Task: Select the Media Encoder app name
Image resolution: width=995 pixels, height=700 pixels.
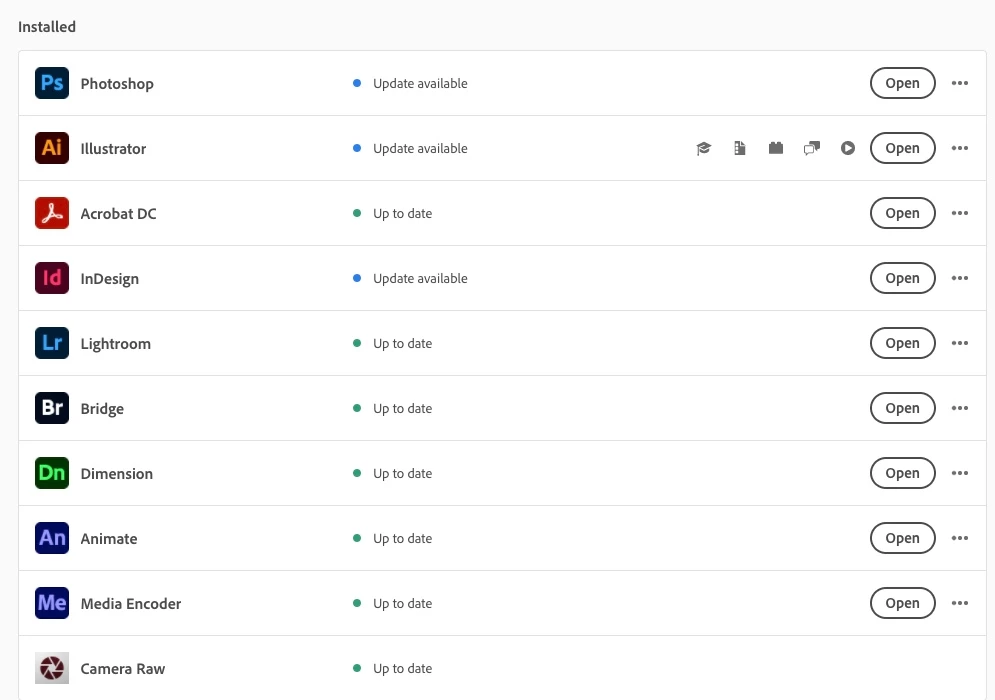Action: pyautogui.click(x=131, y=604)
